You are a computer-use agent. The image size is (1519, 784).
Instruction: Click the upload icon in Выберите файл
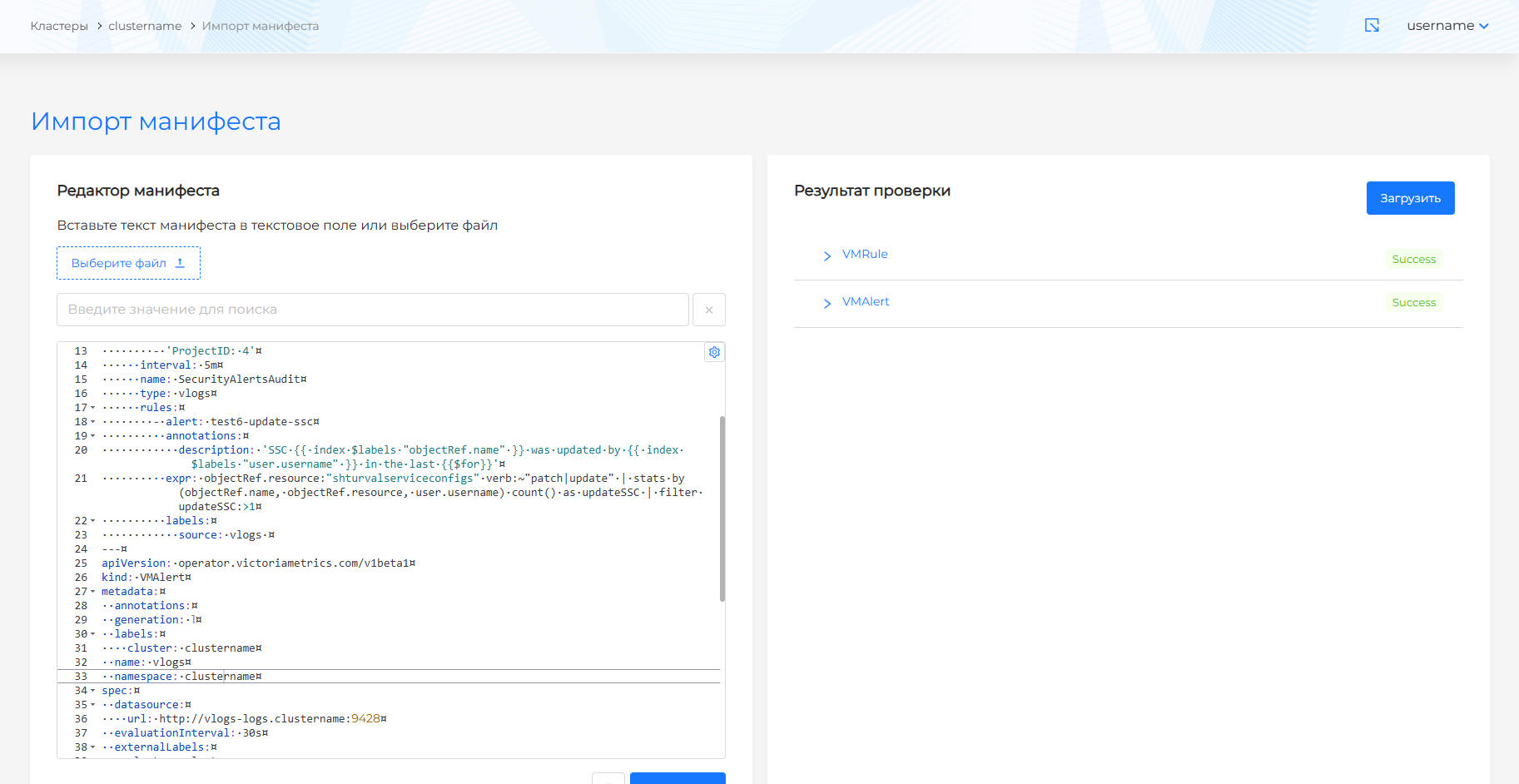coord(180,263)
